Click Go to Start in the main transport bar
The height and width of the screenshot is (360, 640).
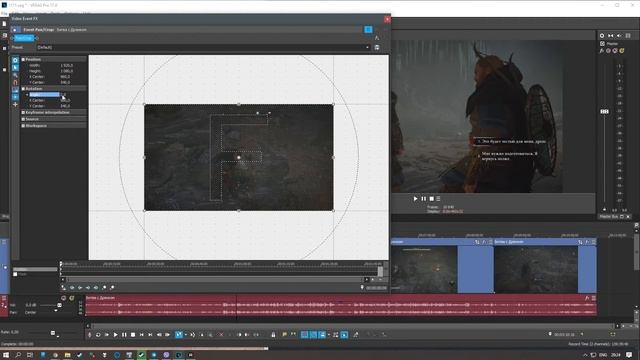(142, 335)
